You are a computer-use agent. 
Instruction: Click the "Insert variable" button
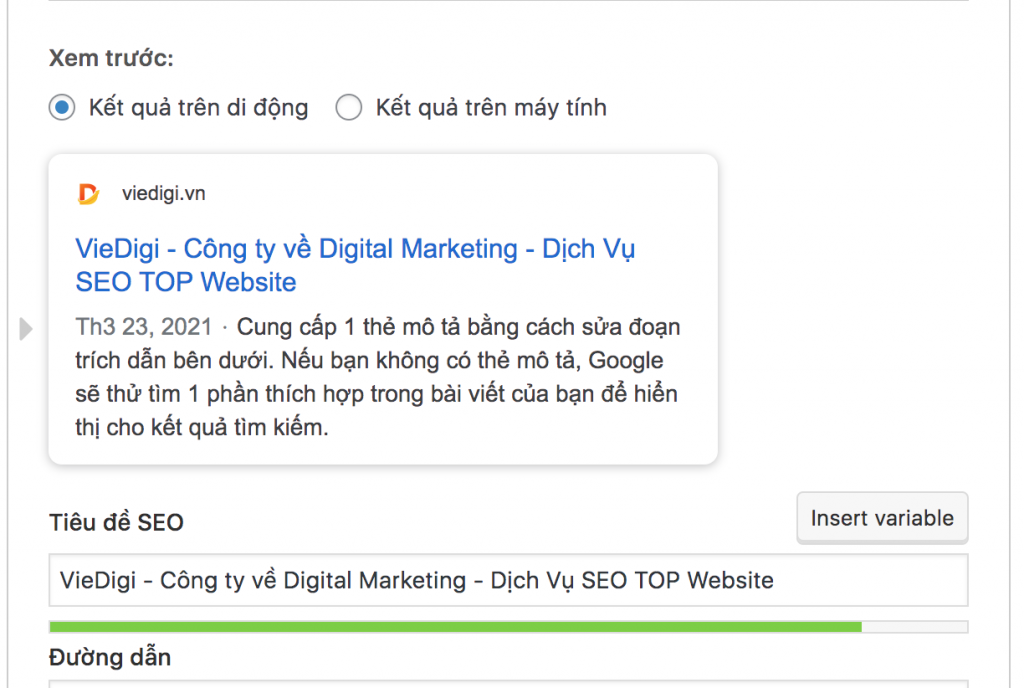pos(881,518)
